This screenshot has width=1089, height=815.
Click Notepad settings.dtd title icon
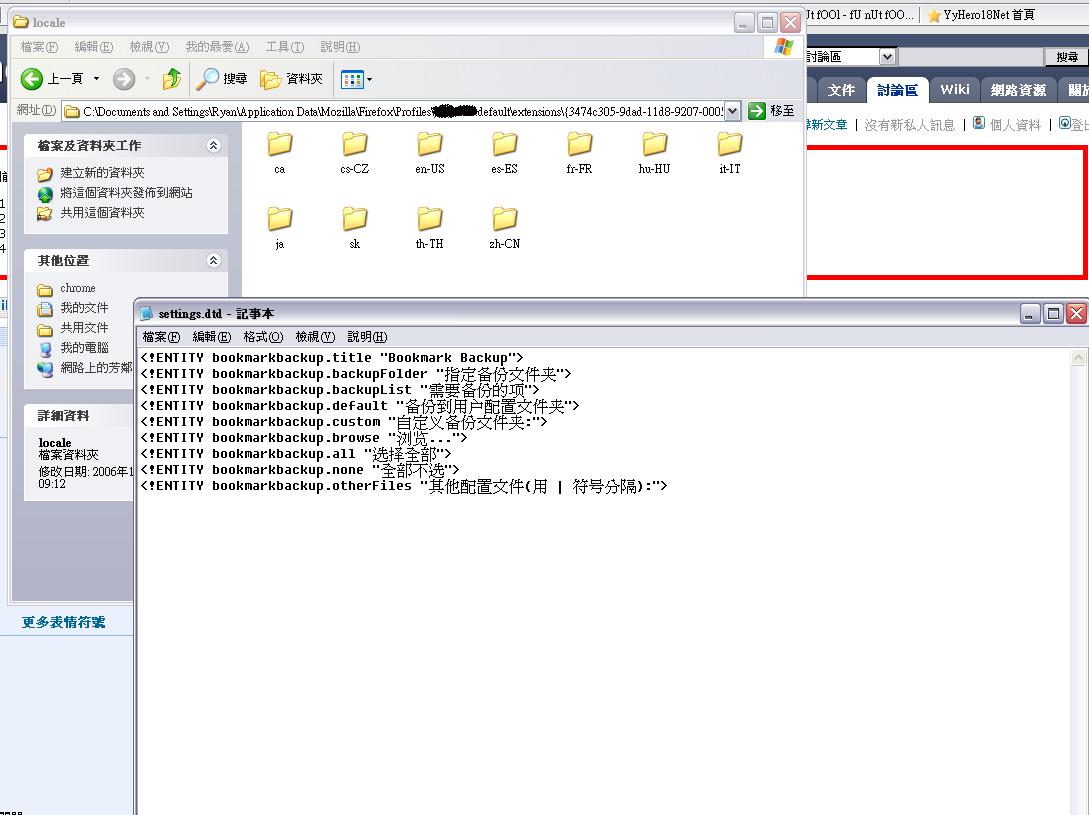[147, 313]
